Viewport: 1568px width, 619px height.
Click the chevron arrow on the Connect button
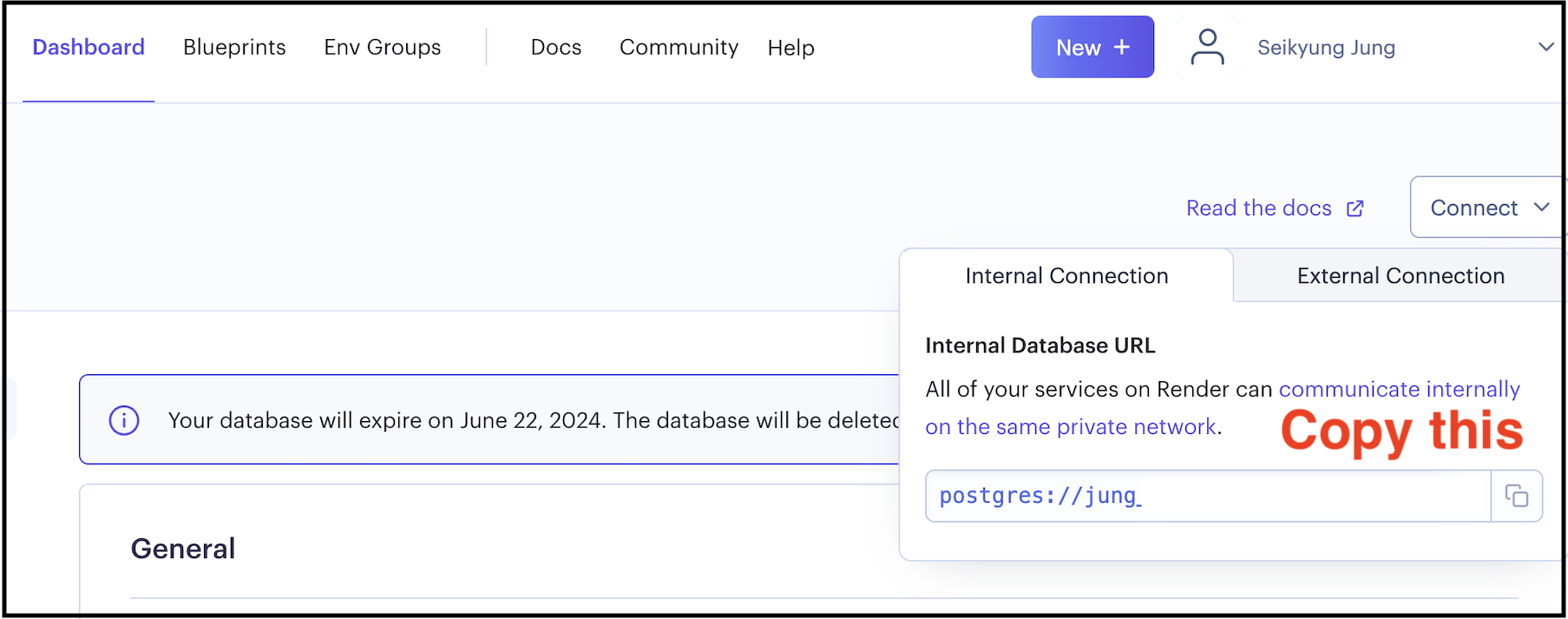(x=1541, y=207)
